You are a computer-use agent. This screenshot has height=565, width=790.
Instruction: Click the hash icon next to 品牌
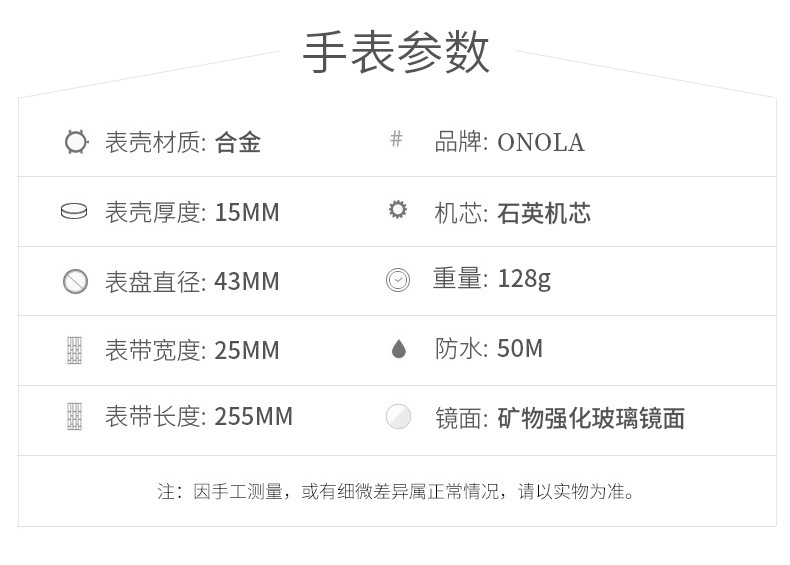coord(397,138)
